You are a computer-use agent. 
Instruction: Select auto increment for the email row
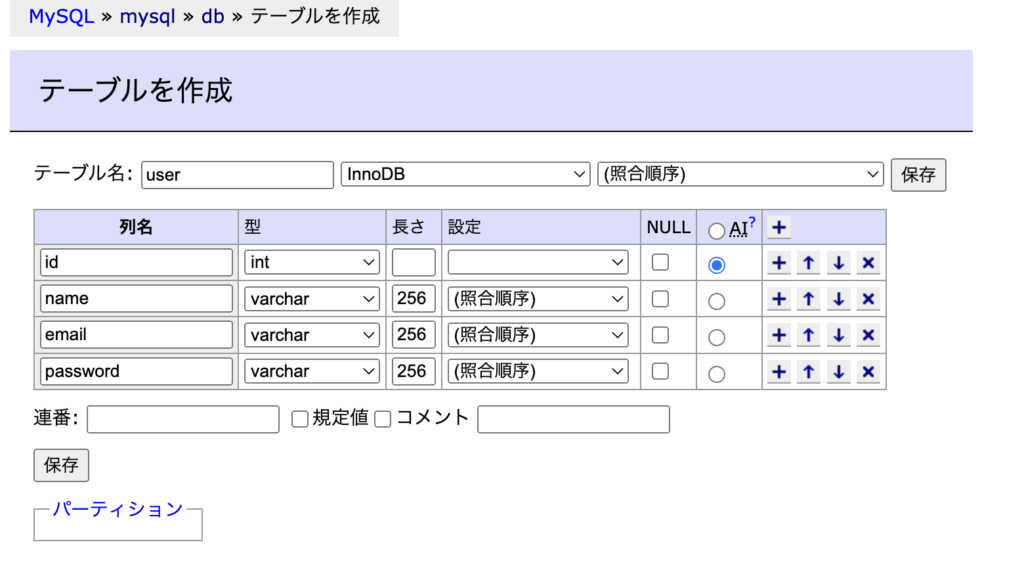[716, 338]
